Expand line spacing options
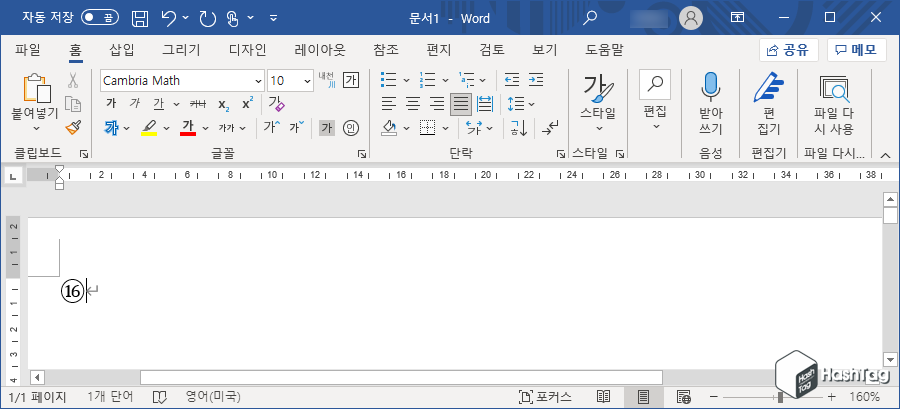900x409 pixels. click(x=532, y=104)
